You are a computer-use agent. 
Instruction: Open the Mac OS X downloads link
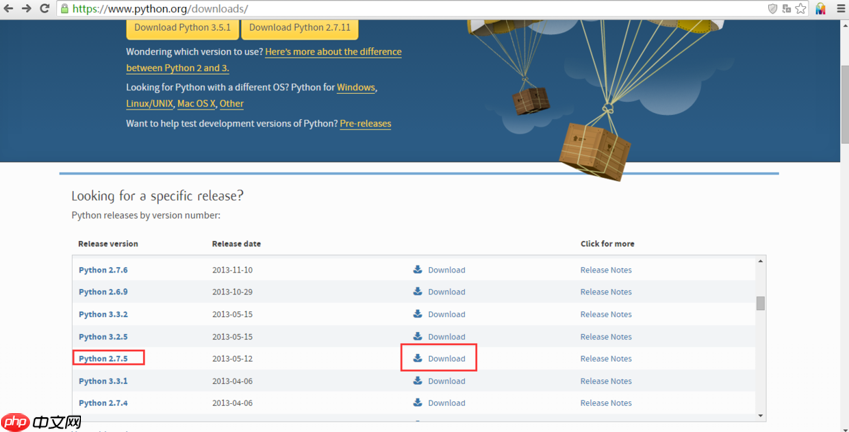(196, 103)
